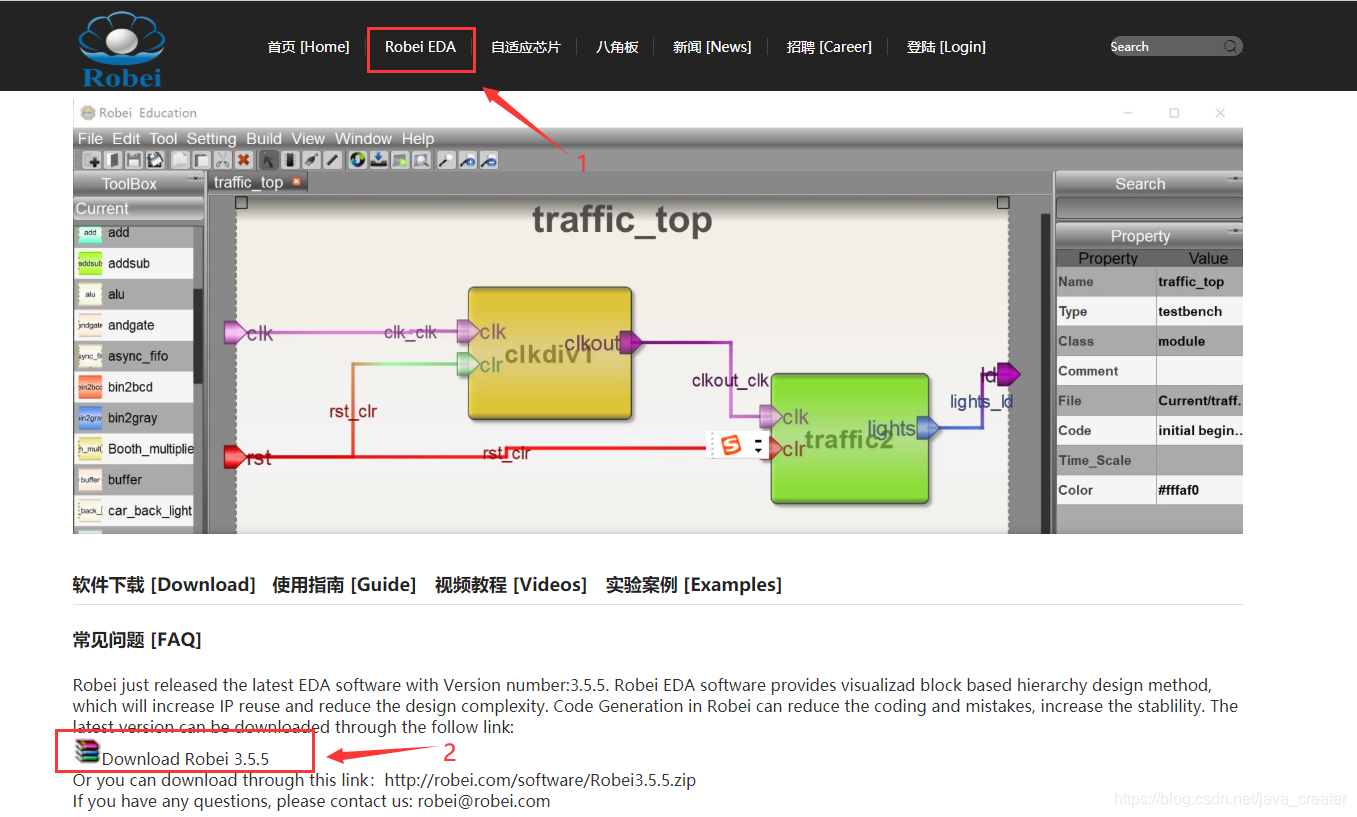Open the 视频教程 [Videos] section link

point(511,585)
